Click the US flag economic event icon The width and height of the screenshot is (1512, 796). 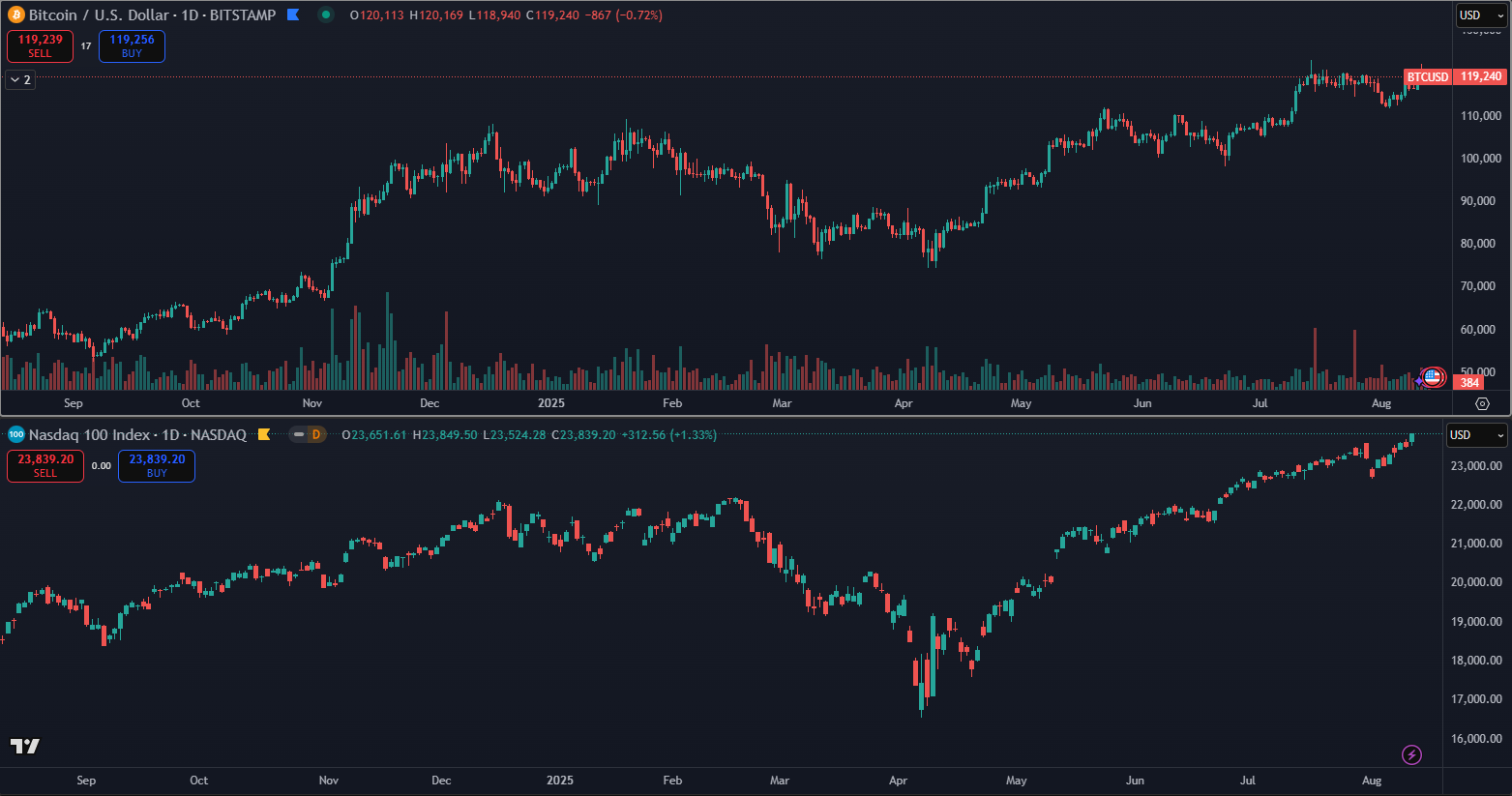pos(1433,377)
